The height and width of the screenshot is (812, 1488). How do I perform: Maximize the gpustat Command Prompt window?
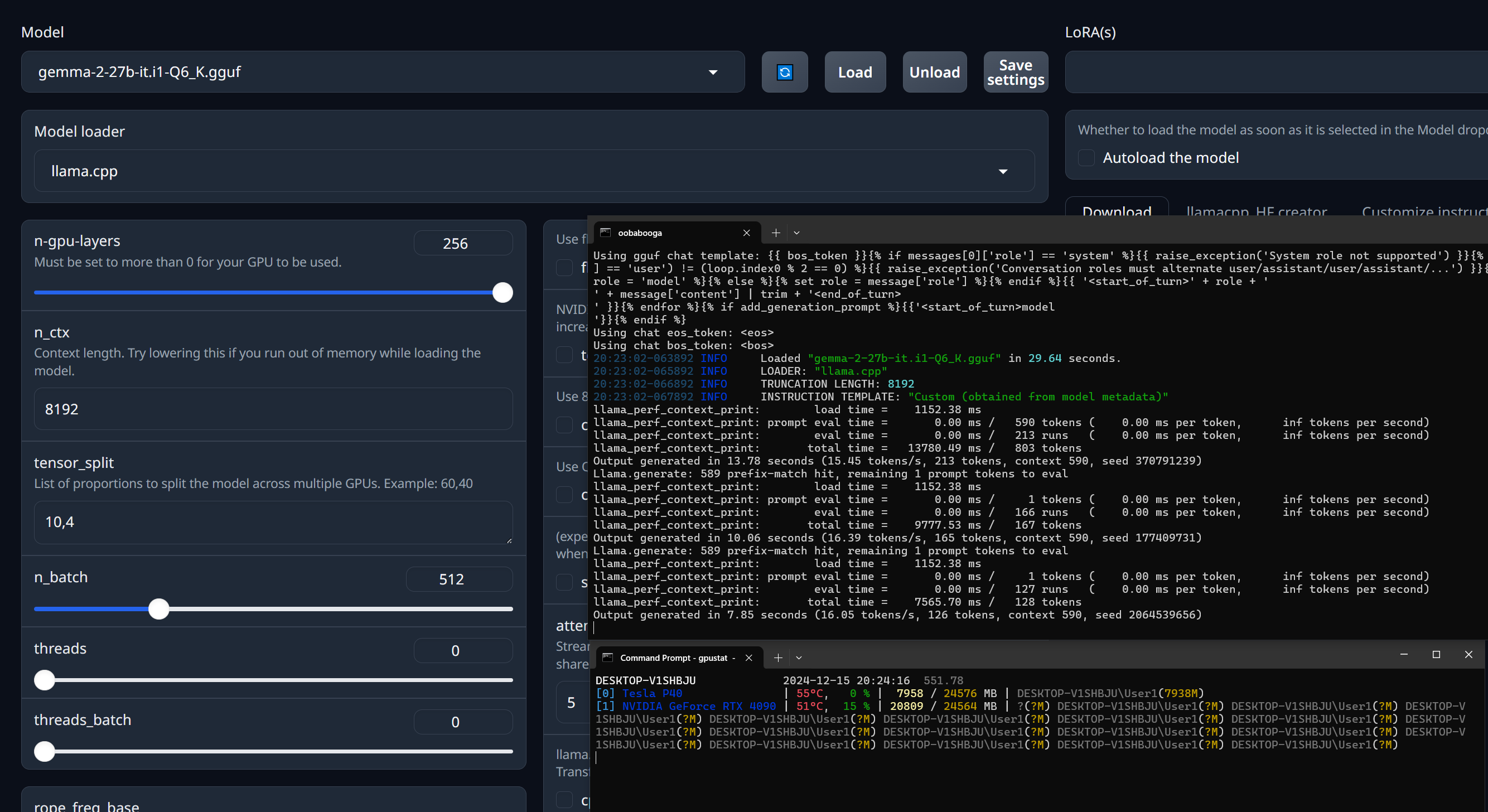click(1436, 654)
